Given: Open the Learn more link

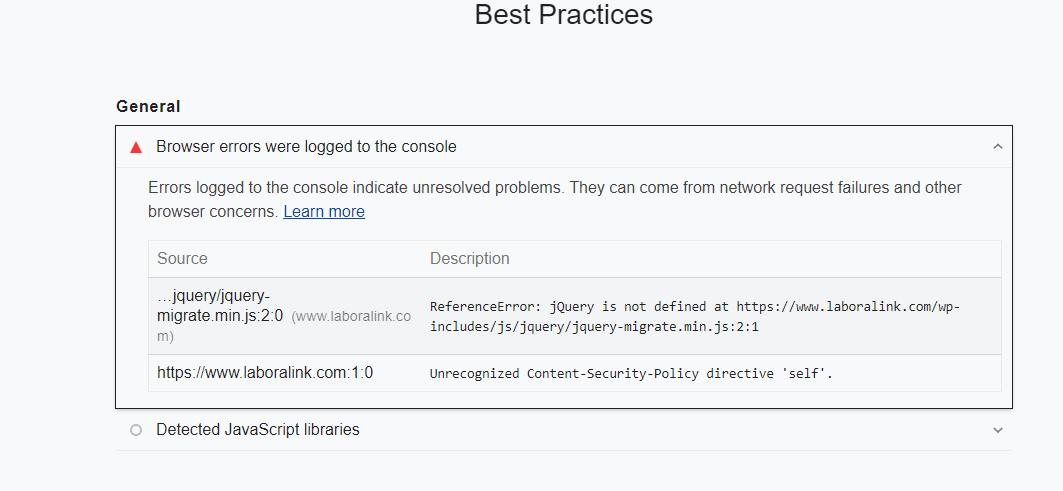Looking at the screenshot, I should click(324, 212).
